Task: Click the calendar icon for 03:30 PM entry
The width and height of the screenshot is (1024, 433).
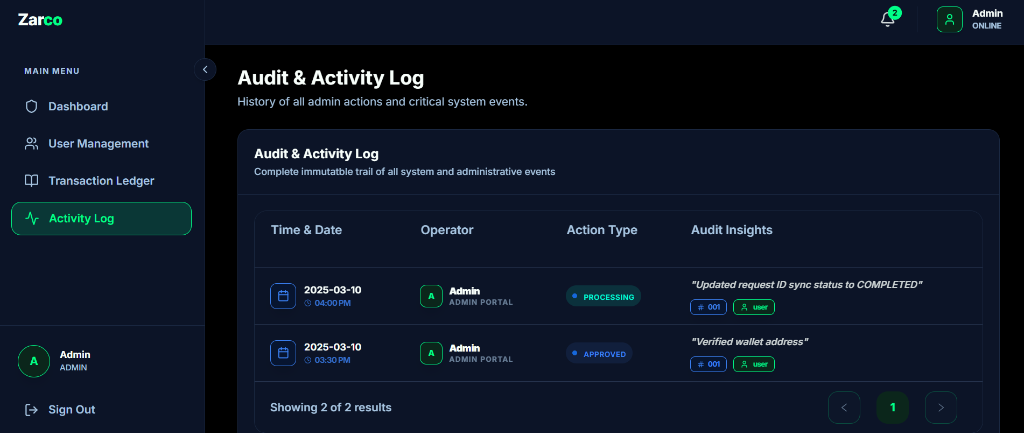Action: click(x=283, y=353)
